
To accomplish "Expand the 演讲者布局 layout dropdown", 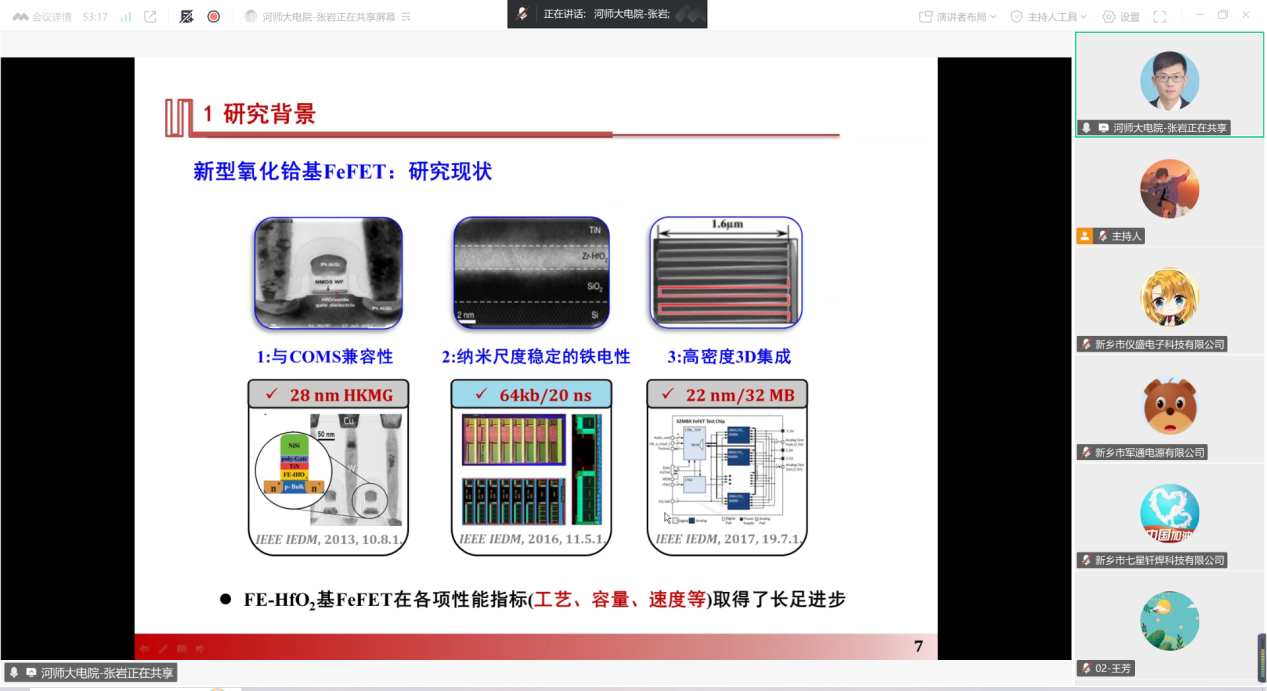I will point(958,17).
